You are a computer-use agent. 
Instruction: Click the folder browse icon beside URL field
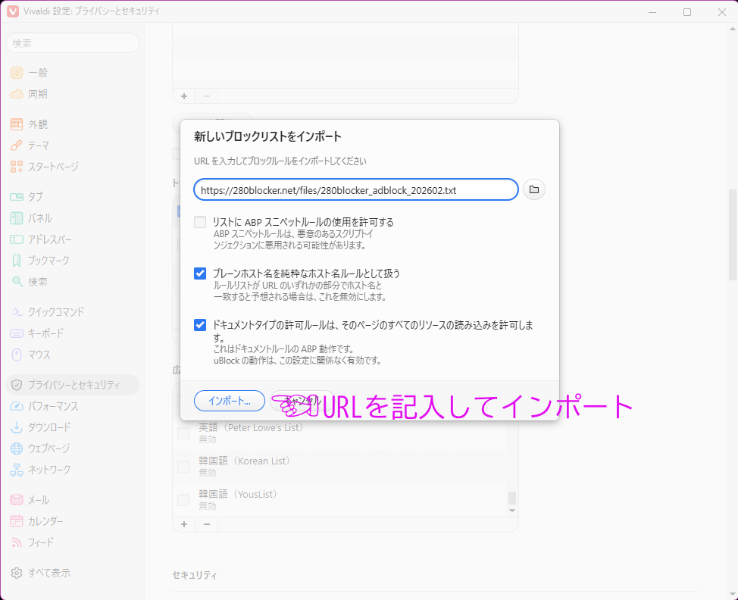click(x=534, y=189)
